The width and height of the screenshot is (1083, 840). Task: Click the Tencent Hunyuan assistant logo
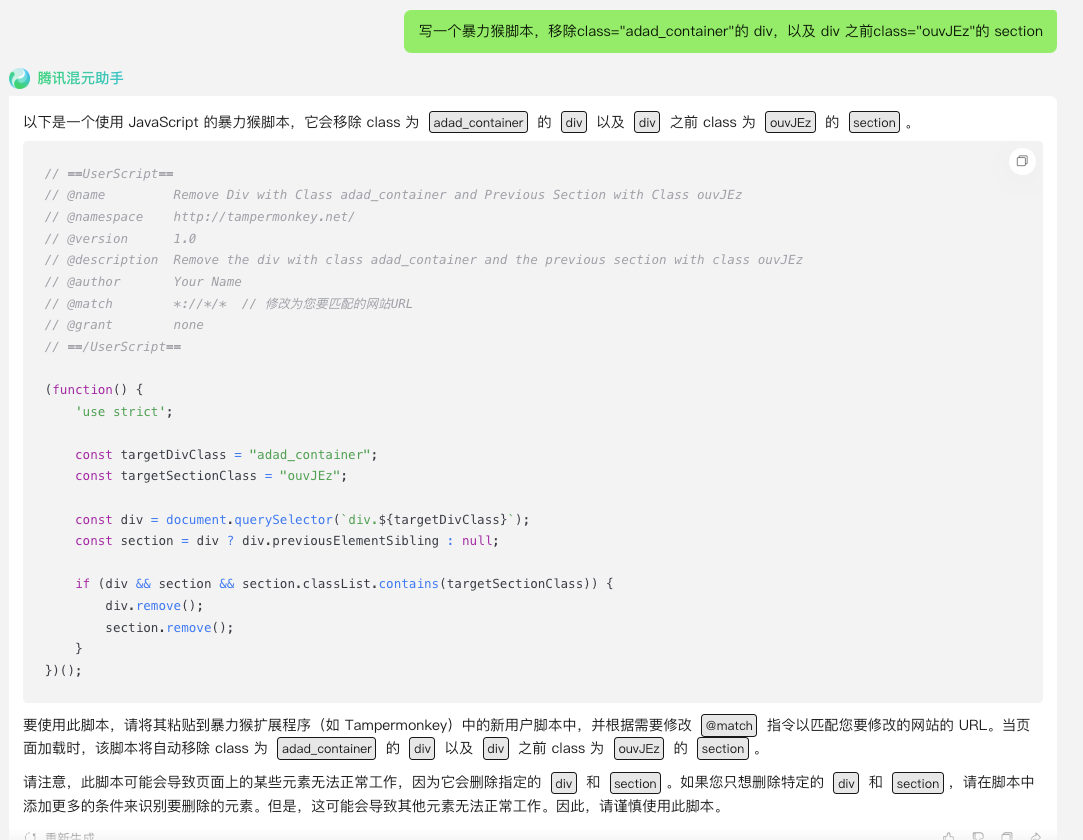[x=19, y=78]
